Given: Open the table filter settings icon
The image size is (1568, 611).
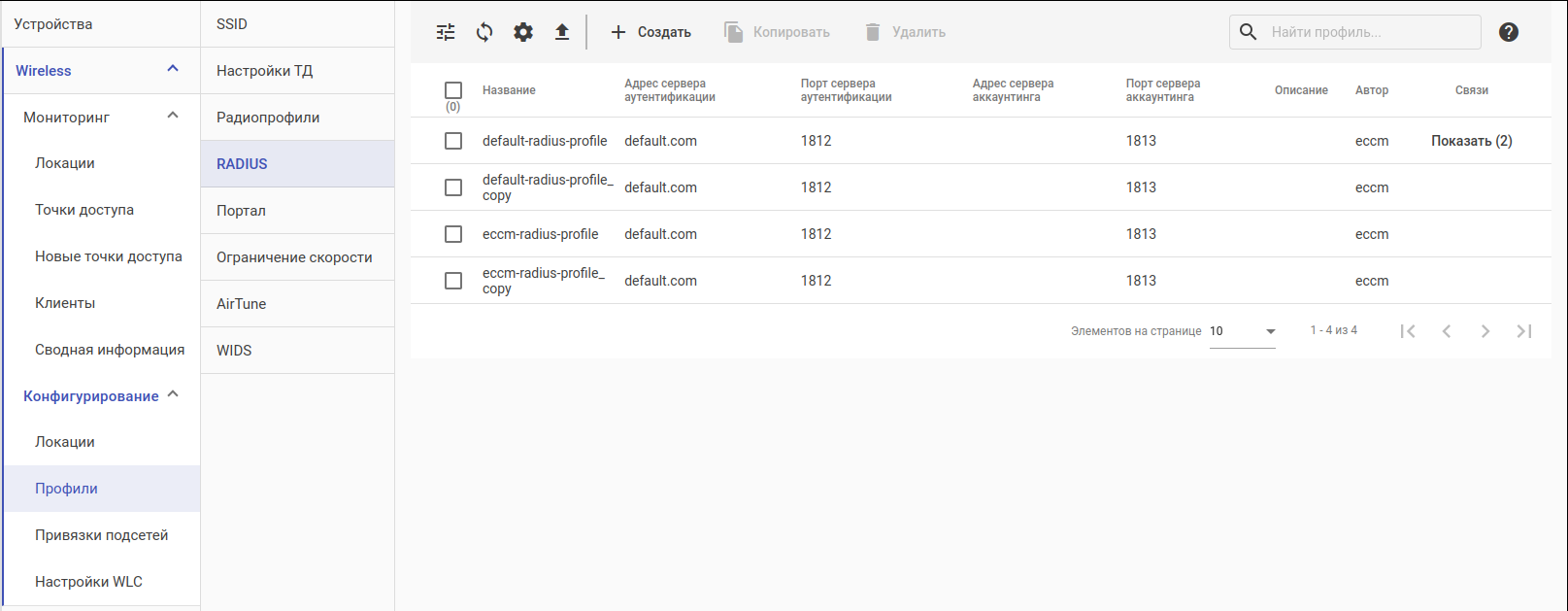Looking at the screenshot, I should point(446,32).
